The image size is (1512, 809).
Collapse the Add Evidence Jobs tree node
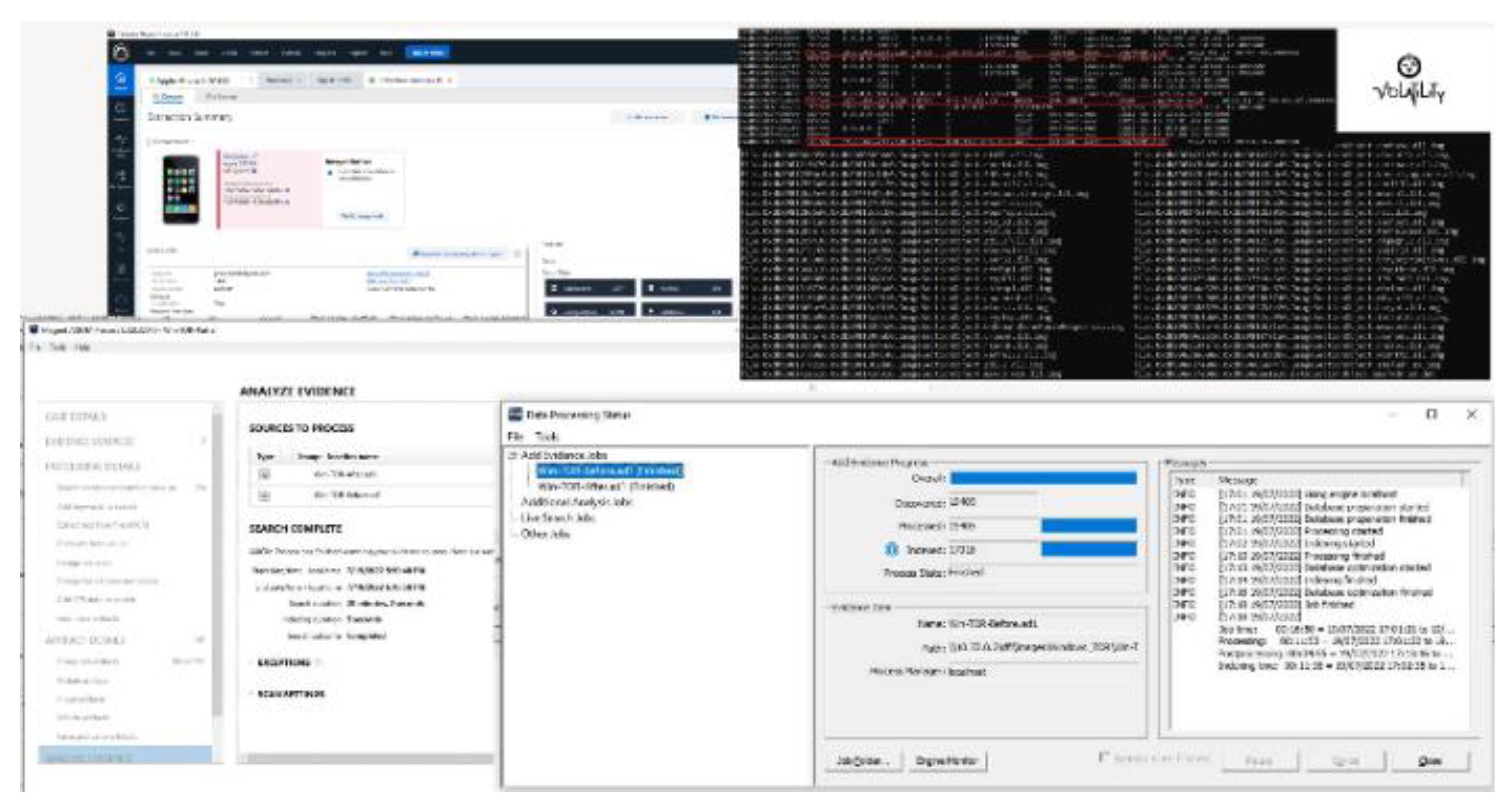pyautogui.click(x=512, y=455)
